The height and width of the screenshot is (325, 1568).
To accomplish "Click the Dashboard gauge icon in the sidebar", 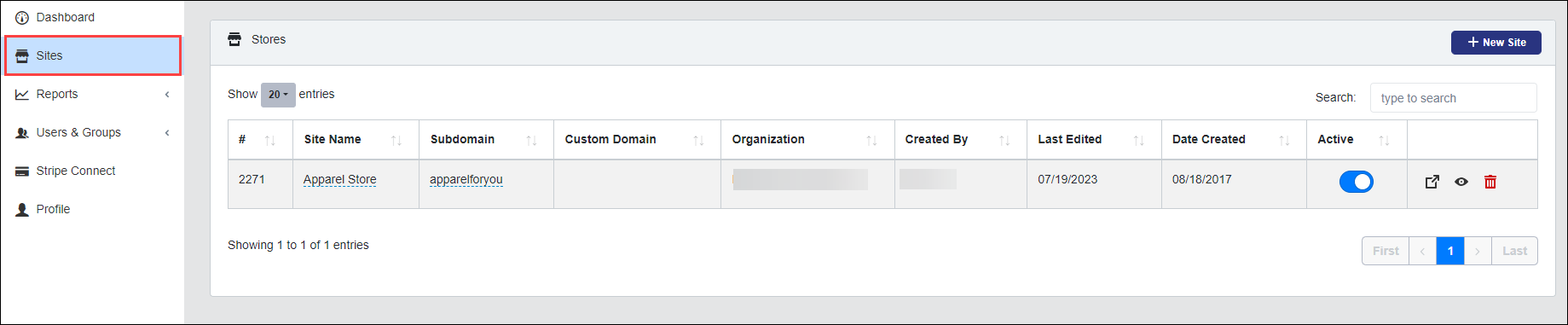I will pos(22,18).
